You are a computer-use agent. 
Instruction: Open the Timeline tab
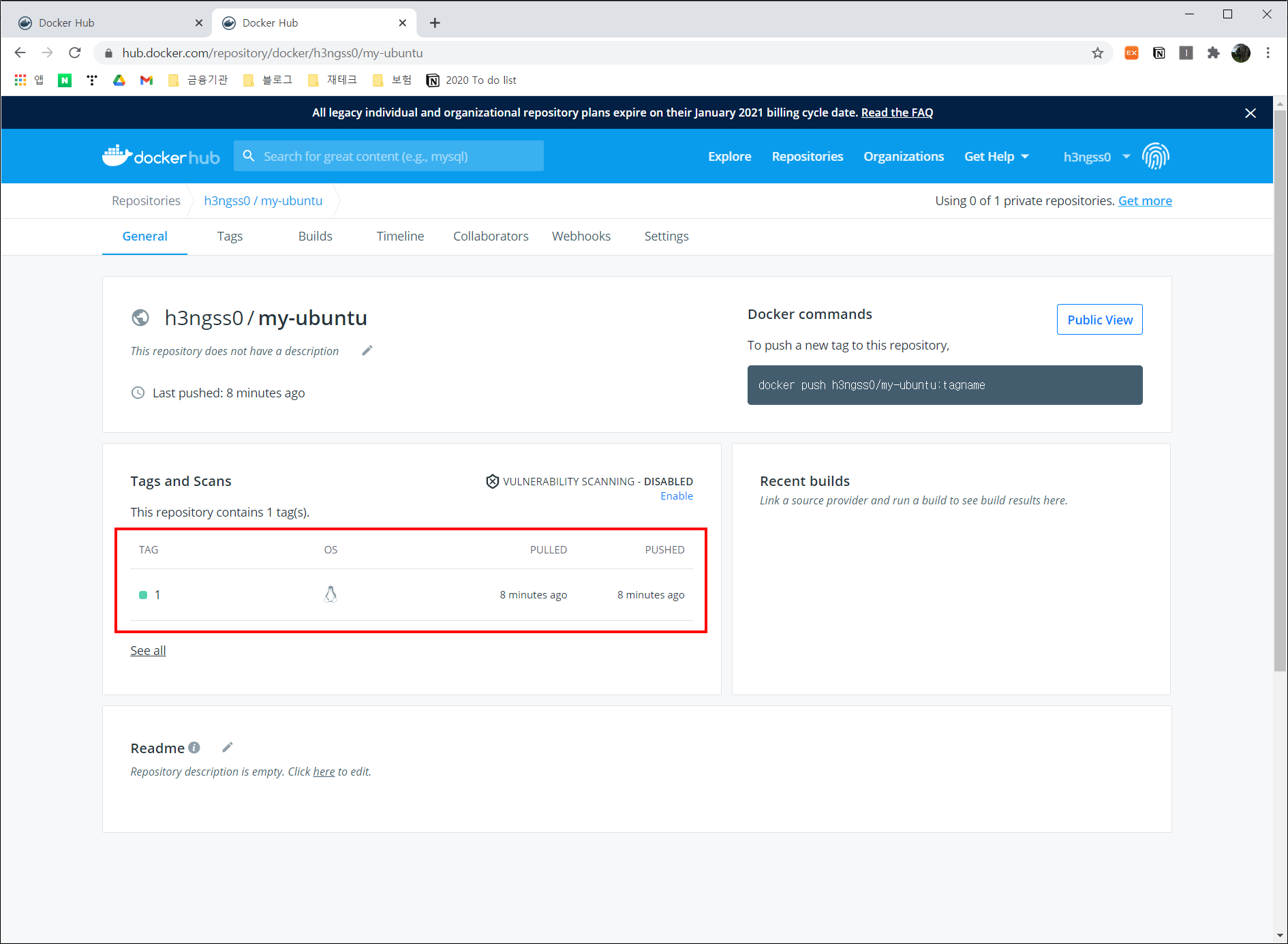coord(400,237)
